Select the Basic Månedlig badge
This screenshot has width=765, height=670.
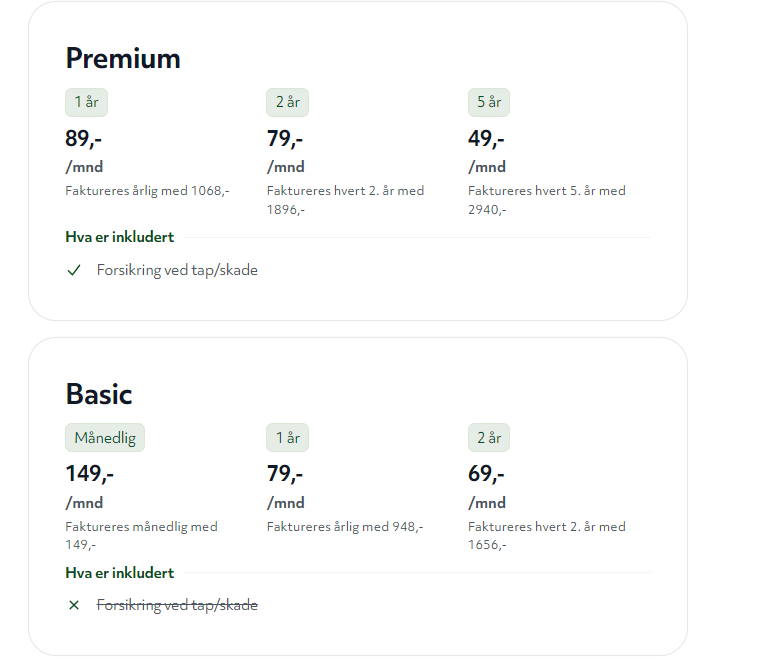tap(105, 438)
